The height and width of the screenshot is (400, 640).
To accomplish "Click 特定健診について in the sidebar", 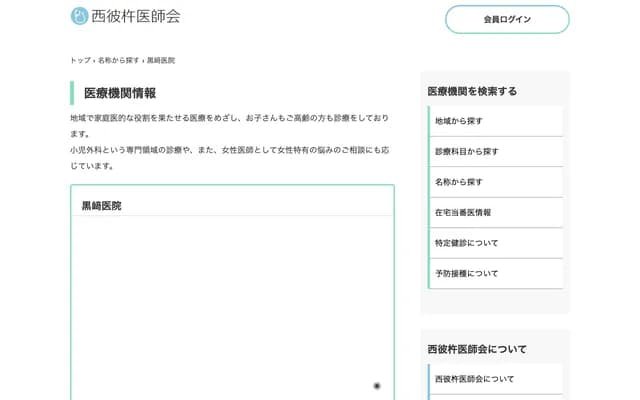I will [x=466, y=243].
